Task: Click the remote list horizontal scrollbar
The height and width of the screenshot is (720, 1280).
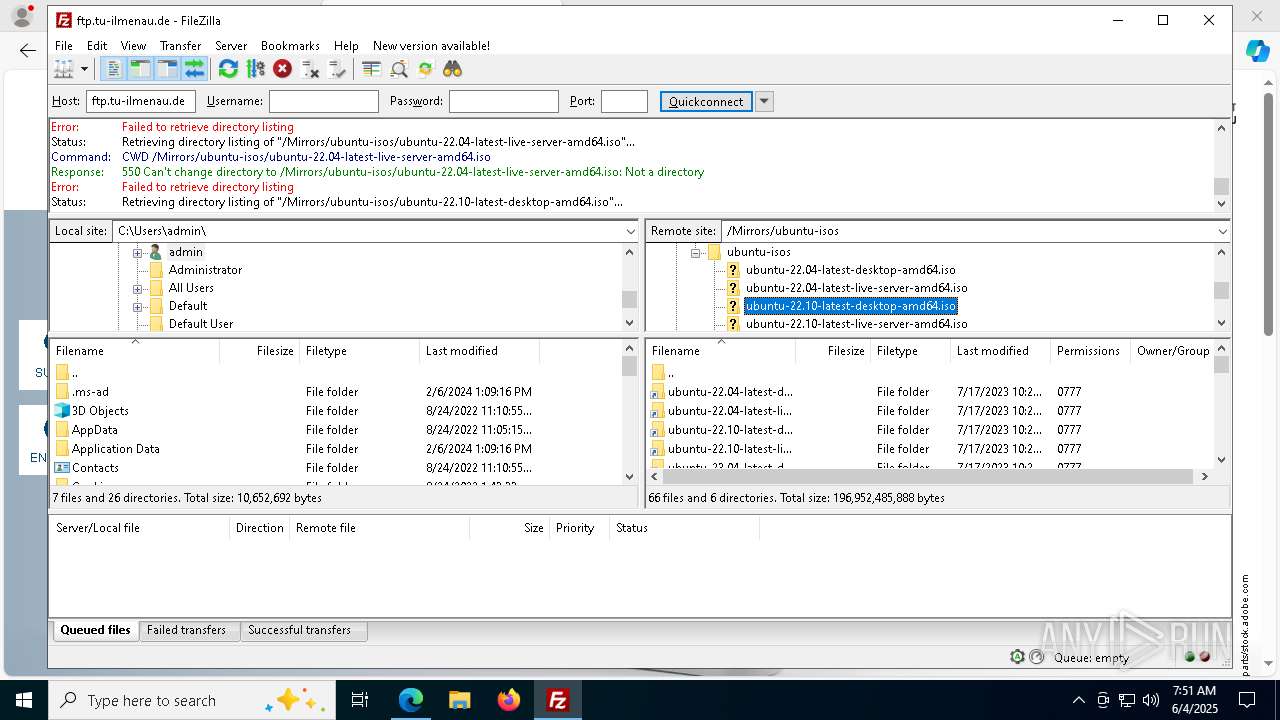Action: 929,477
